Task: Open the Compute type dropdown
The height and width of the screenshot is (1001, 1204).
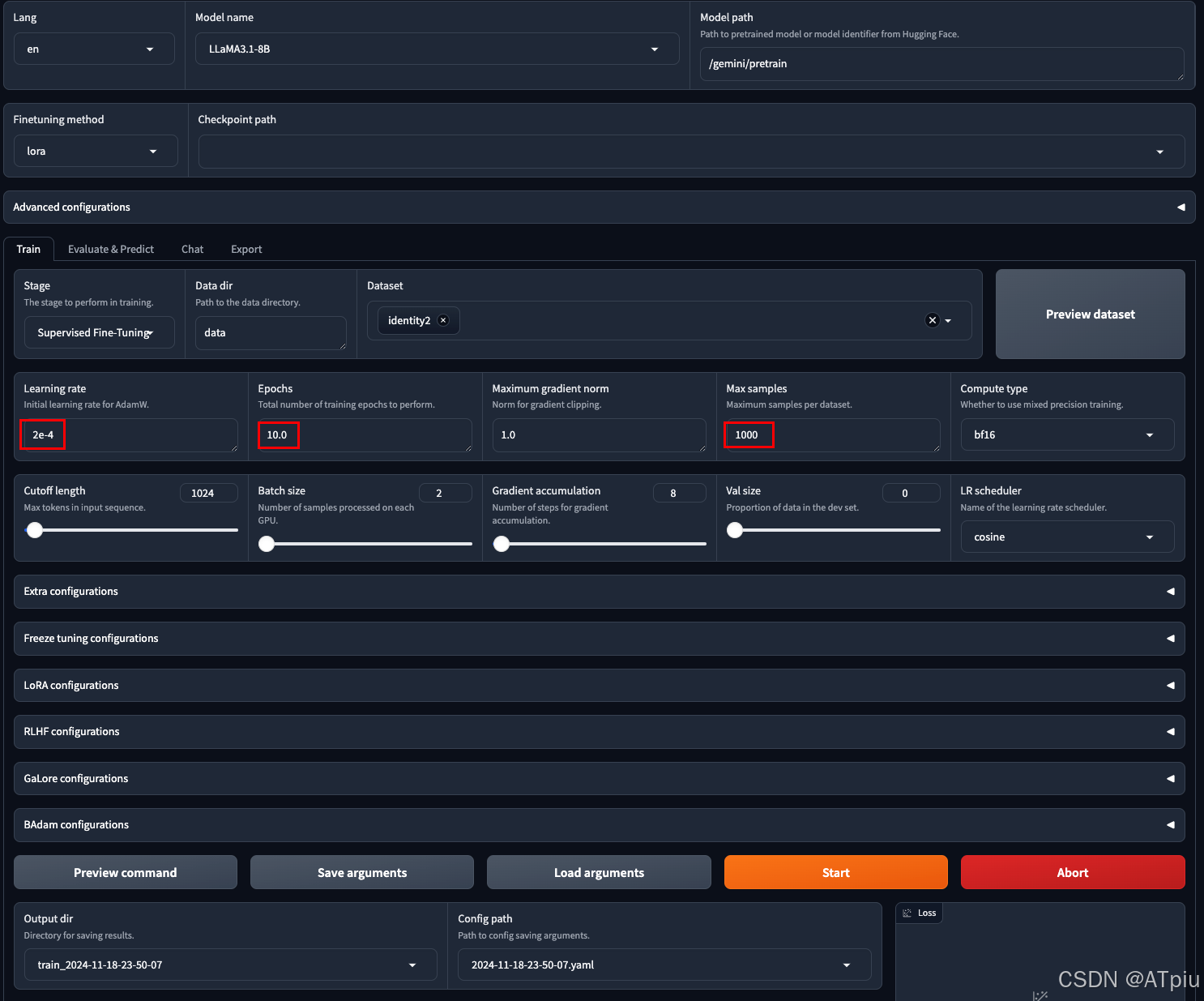Action: pos(1067,434)
